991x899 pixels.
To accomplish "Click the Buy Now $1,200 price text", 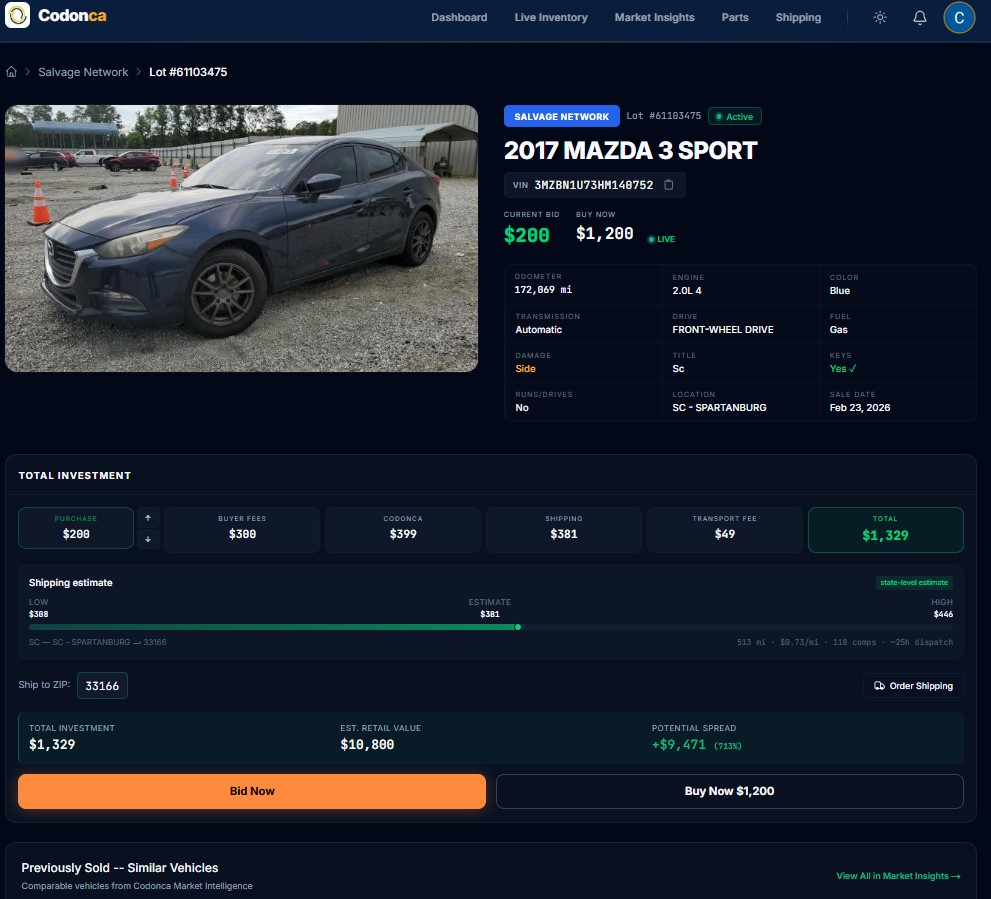I will [604, 233].
